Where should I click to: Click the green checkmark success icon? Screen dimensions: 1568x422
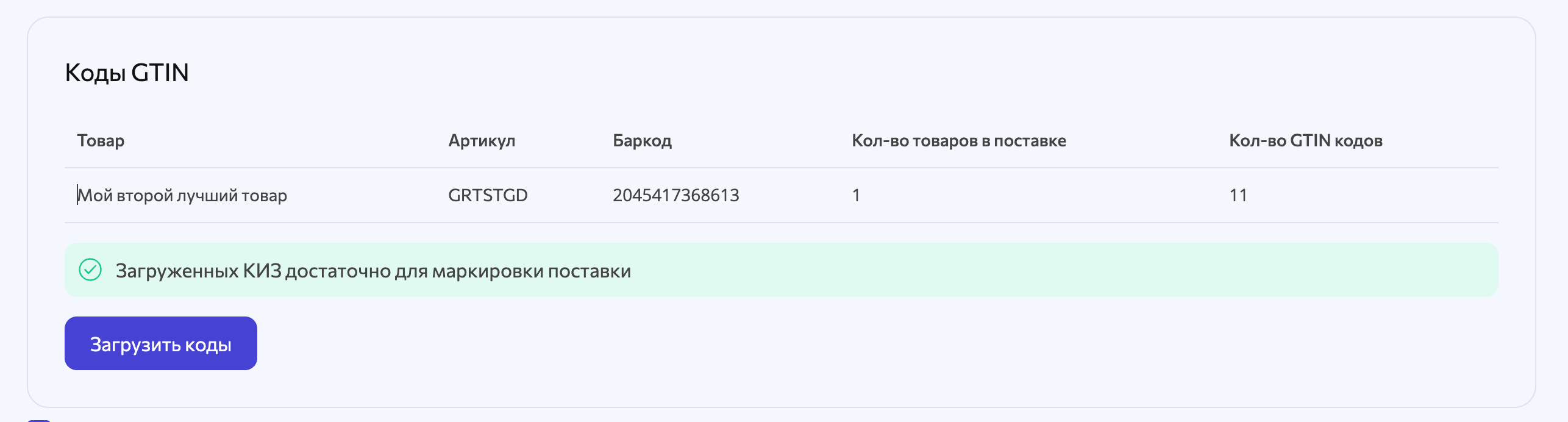pos(90,270)
